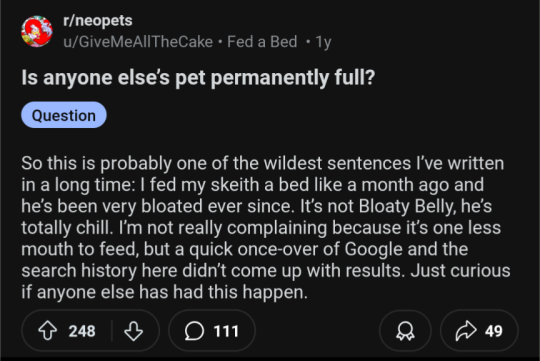Click the '1y' post timestamp
Screen dimensions: 540x361
point(323,42)
